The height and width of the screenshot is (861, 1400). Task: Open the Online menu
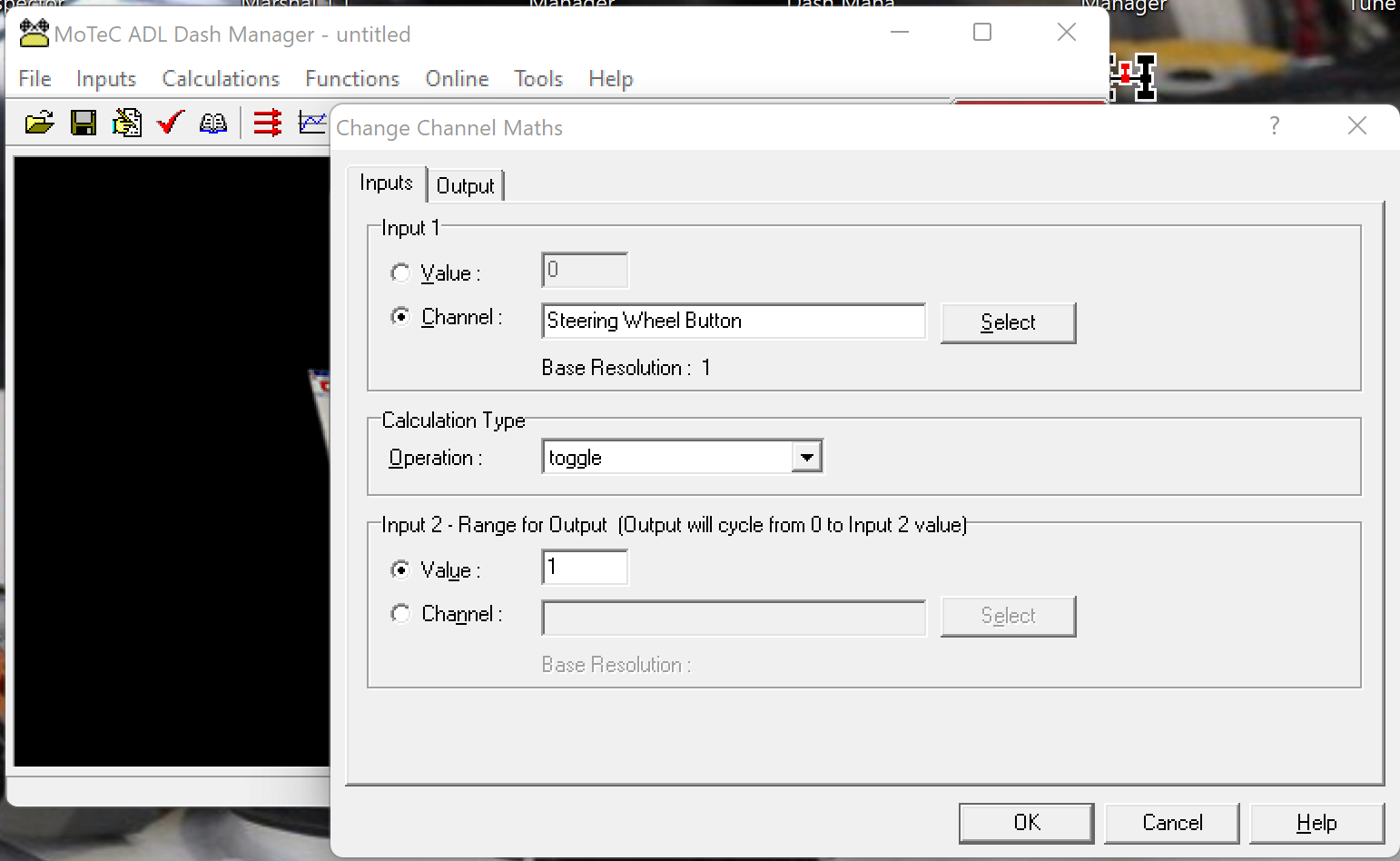tap(458, 79)
